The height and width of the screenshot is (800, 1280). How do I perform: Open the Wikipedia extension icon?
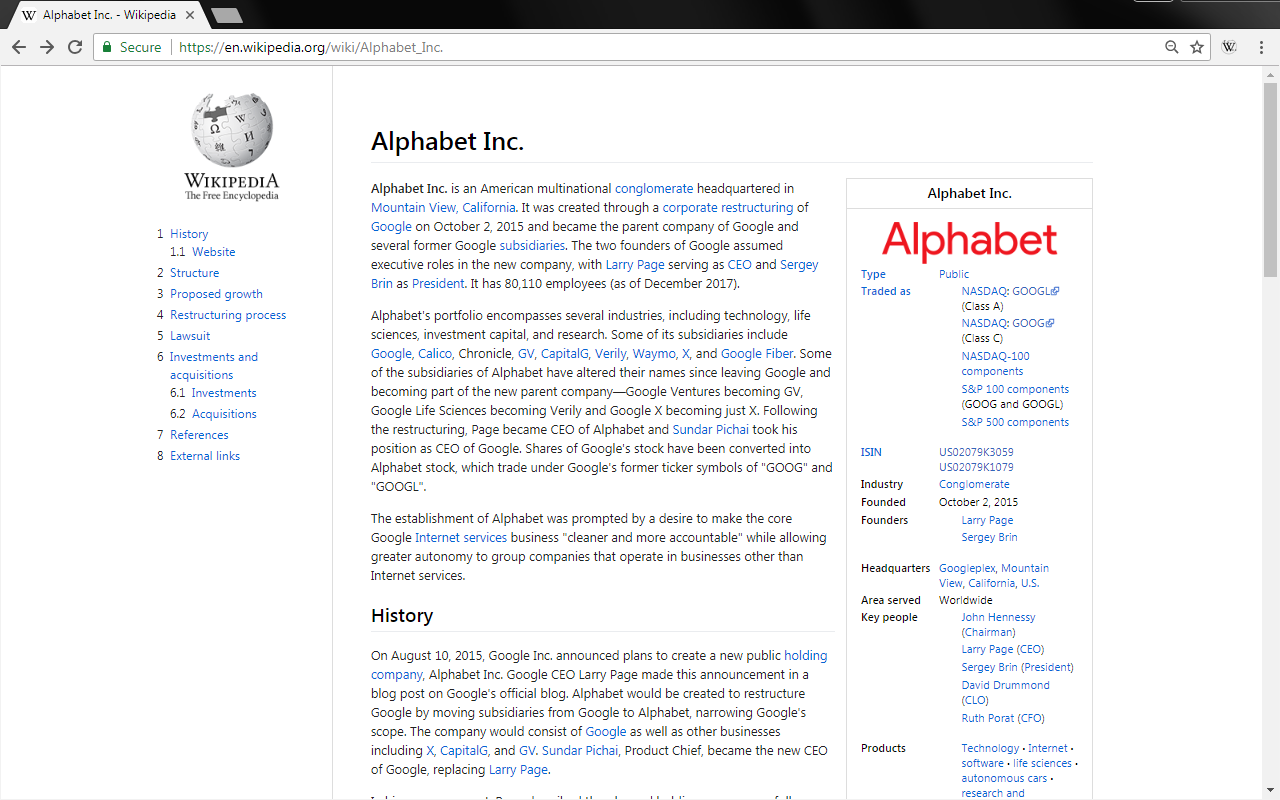tap(1228, 46)
